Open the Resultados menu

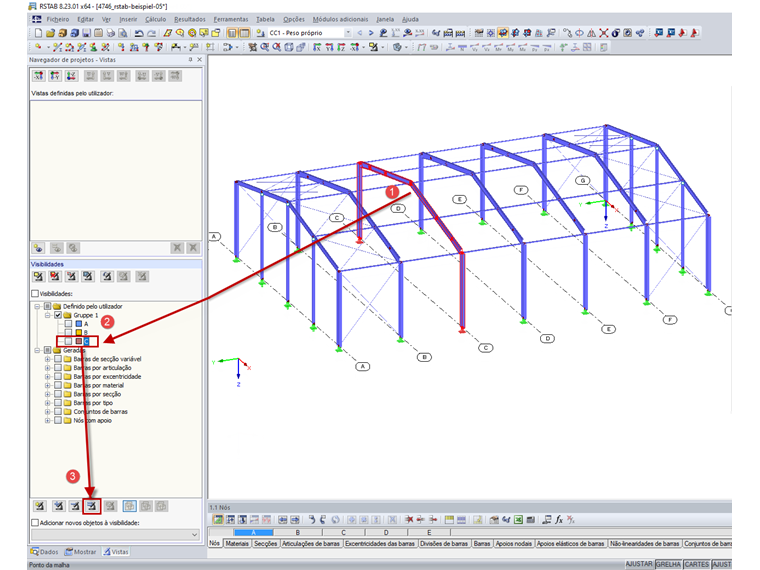[190, 19]
